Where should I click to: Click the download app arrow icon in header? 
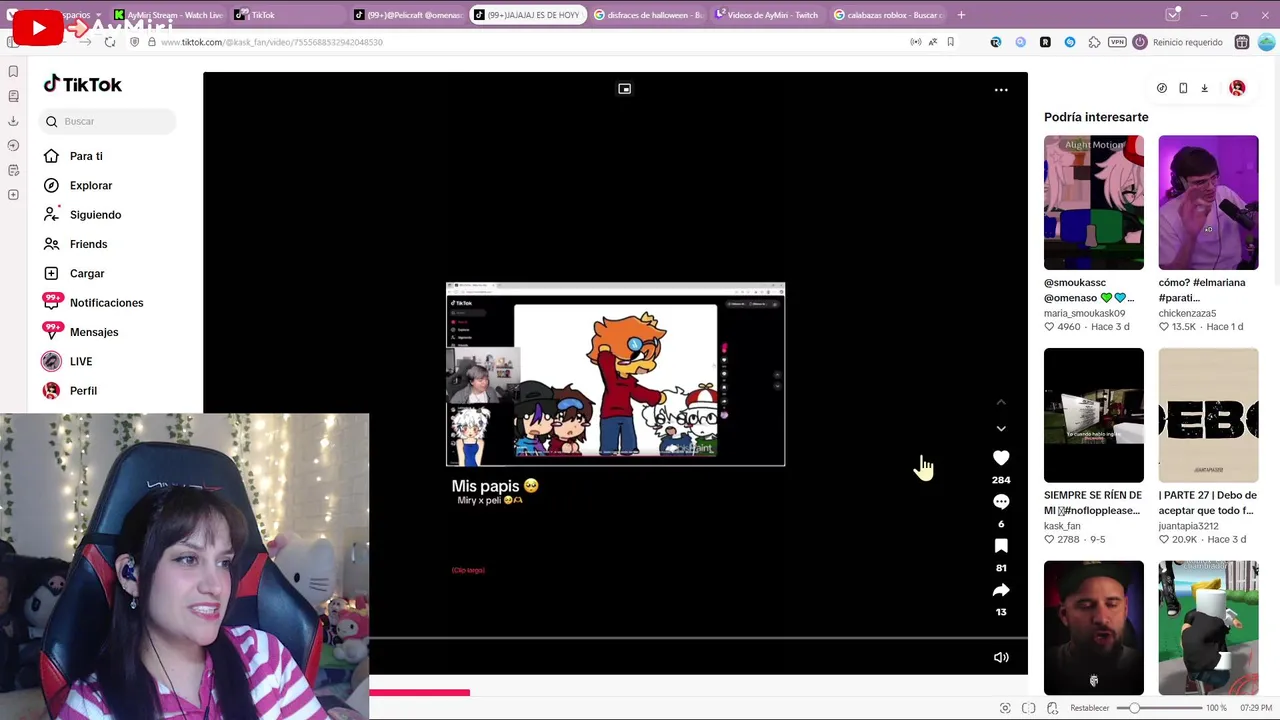(x=1204, y=88)
